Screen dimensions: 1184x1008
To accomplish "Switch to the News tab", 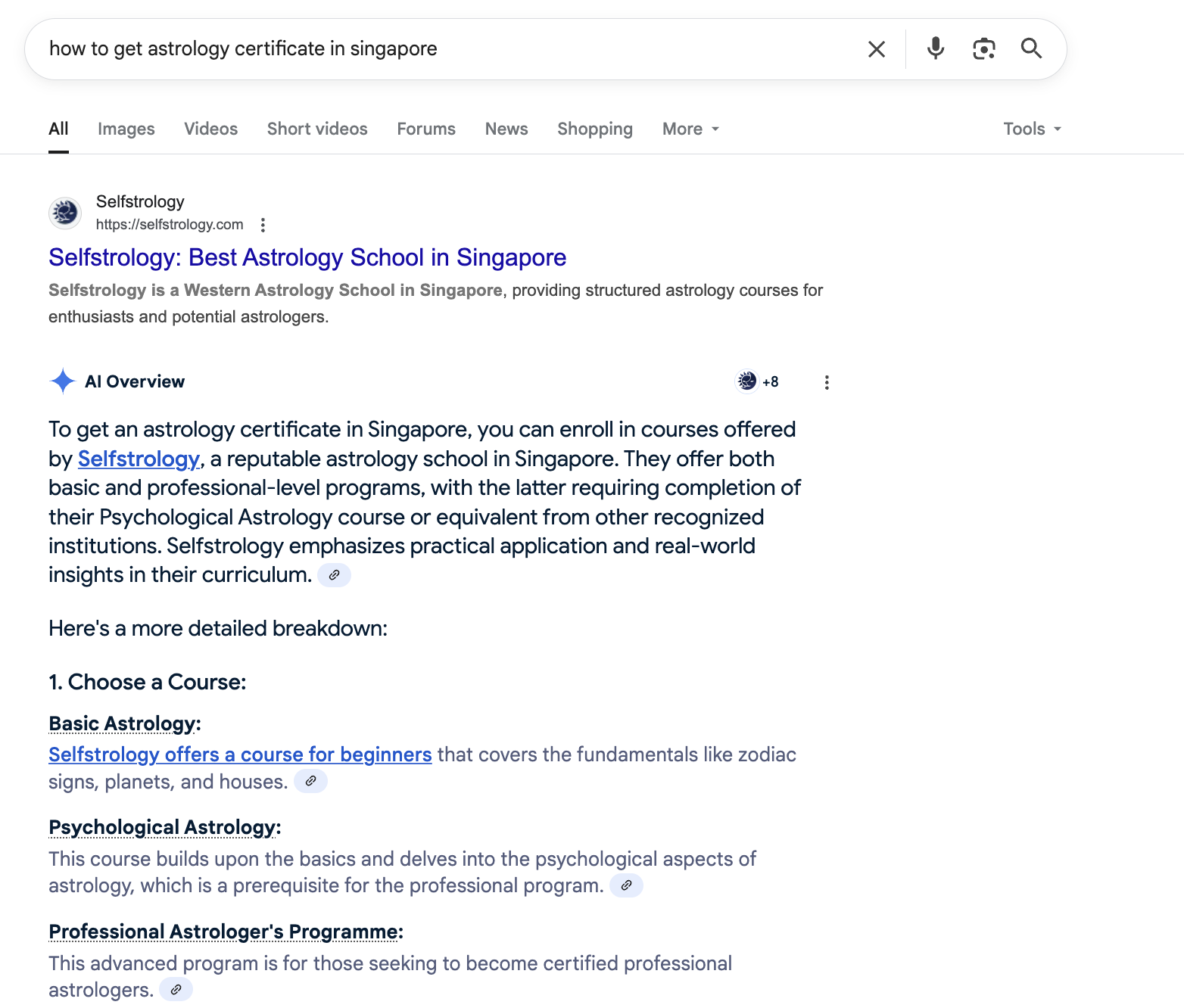I will tap(506, 129).
